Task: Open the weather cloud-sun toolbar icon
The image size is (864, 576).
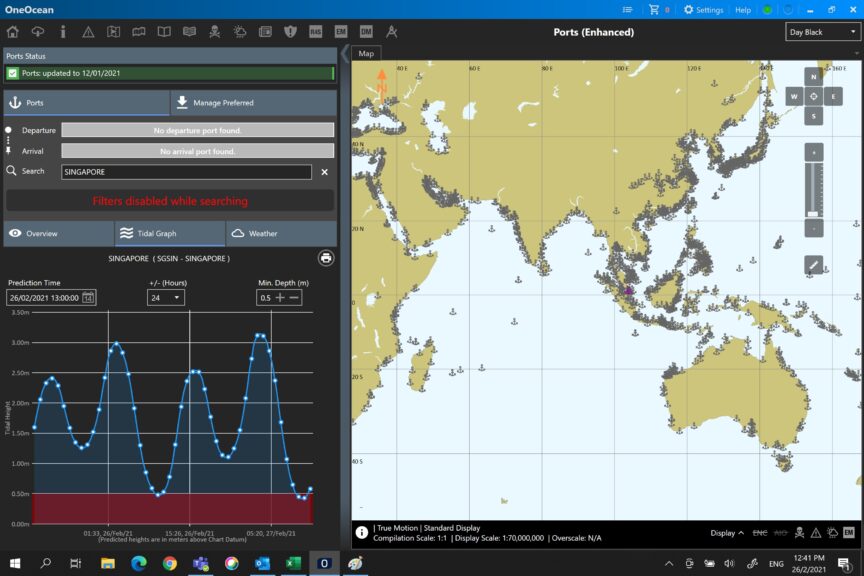Action: pos(240,32)
